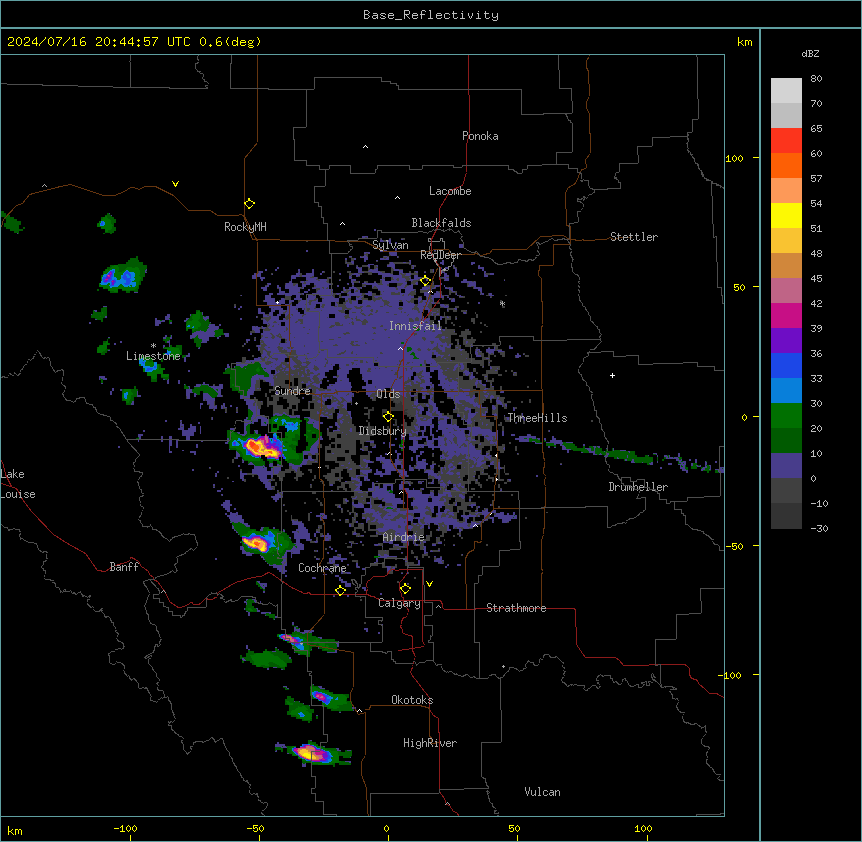
Task: Click the Stettler city label
Action: click(x=634, y=237)
